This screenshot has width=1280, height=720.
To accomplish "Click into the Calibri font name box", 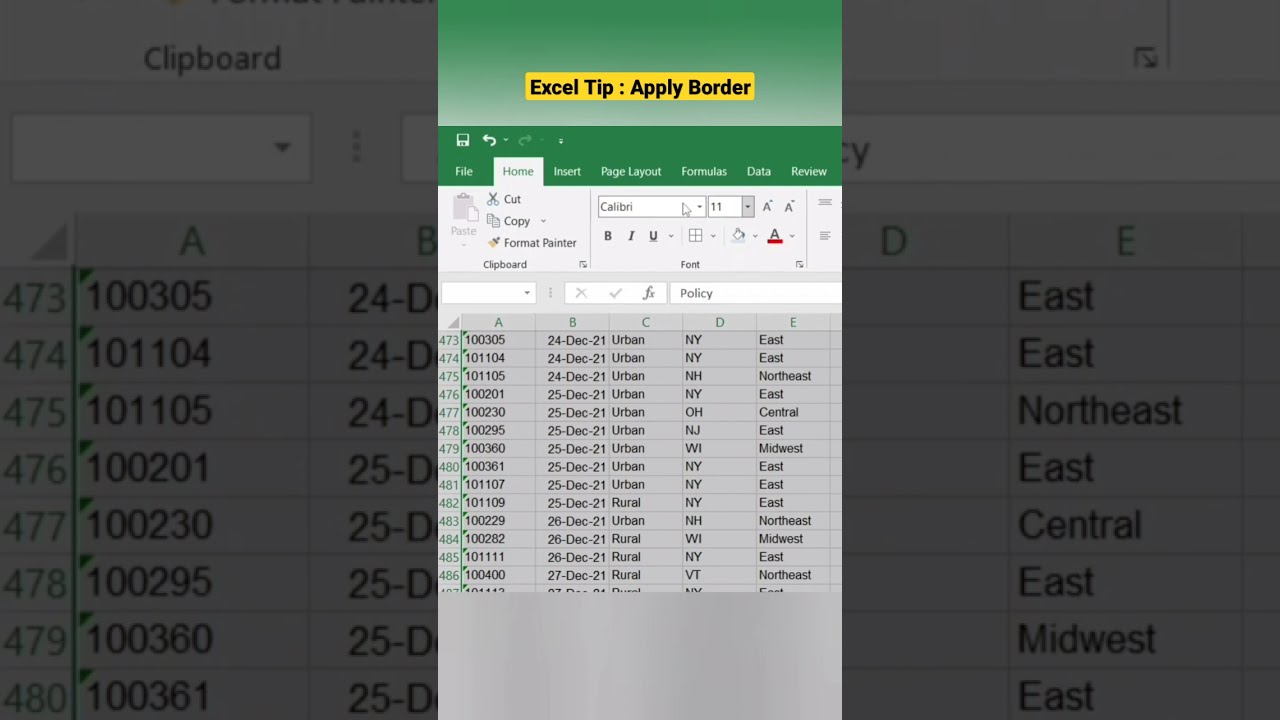I will (x=646, y=207).
